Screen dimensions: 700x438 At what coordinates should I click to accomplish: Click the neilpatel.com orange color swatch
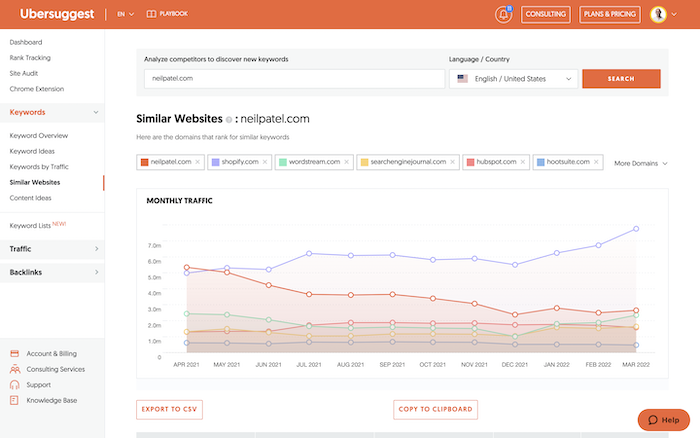pyautogui.click(x=144, y=162)
